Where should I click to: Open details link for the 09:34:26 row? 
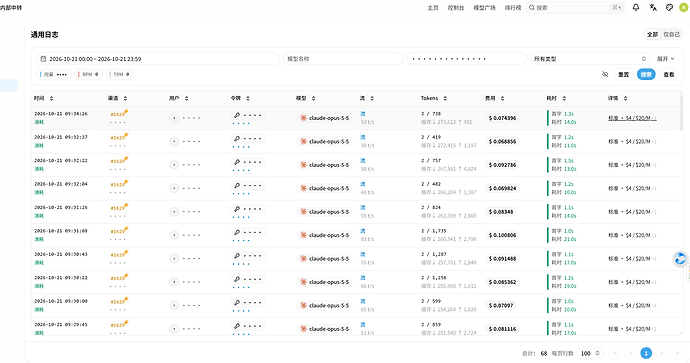[x=632, y=118]
